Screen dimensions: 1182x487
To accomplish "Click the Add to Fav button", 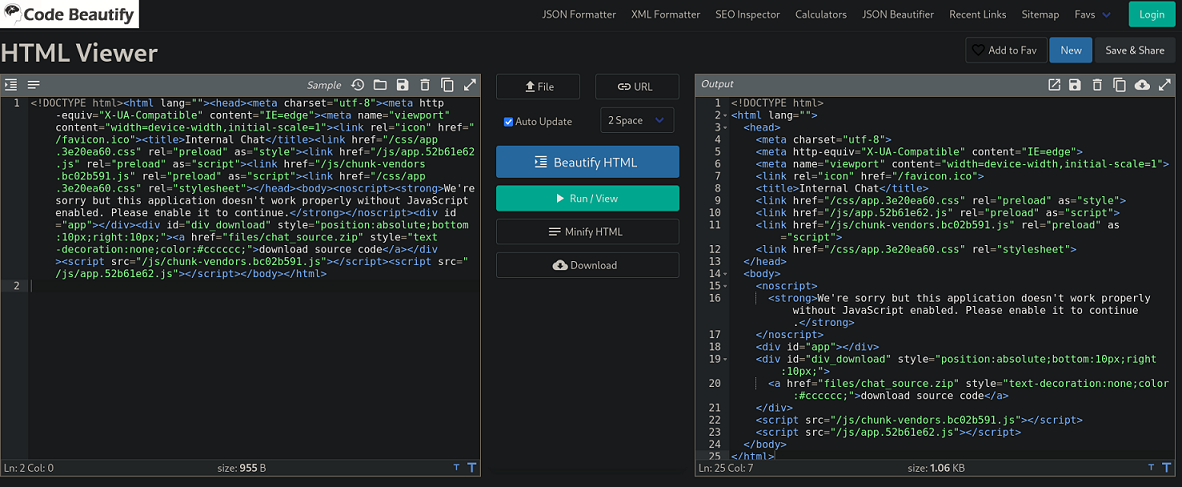I will pyautogui.click(x=1006, y=50).
